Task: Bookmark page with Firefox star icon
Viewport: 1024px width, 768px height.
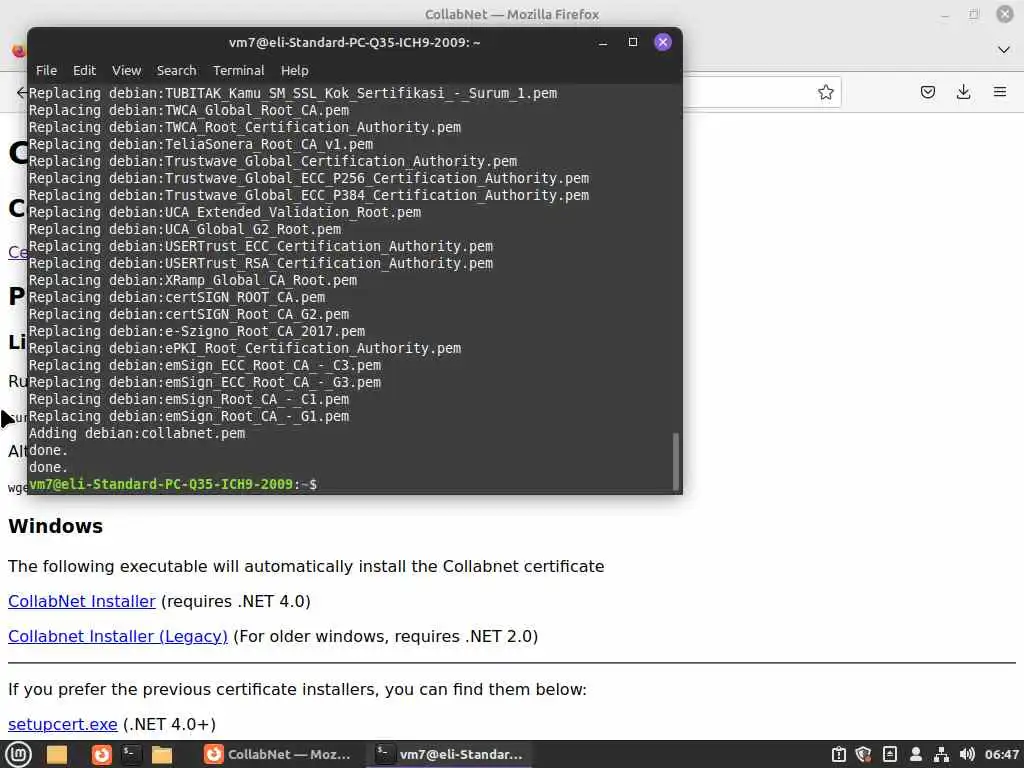Action: pyautogui.click(x=825, y=92)
